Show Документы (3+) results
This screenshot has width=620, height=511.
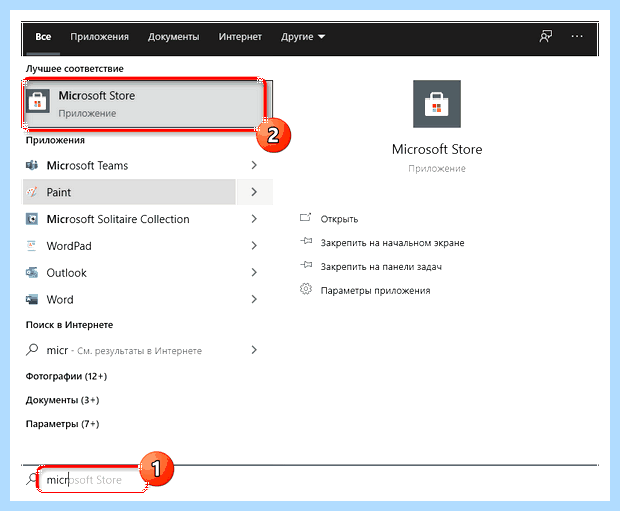pyautogui.click(x=62, y=400)
